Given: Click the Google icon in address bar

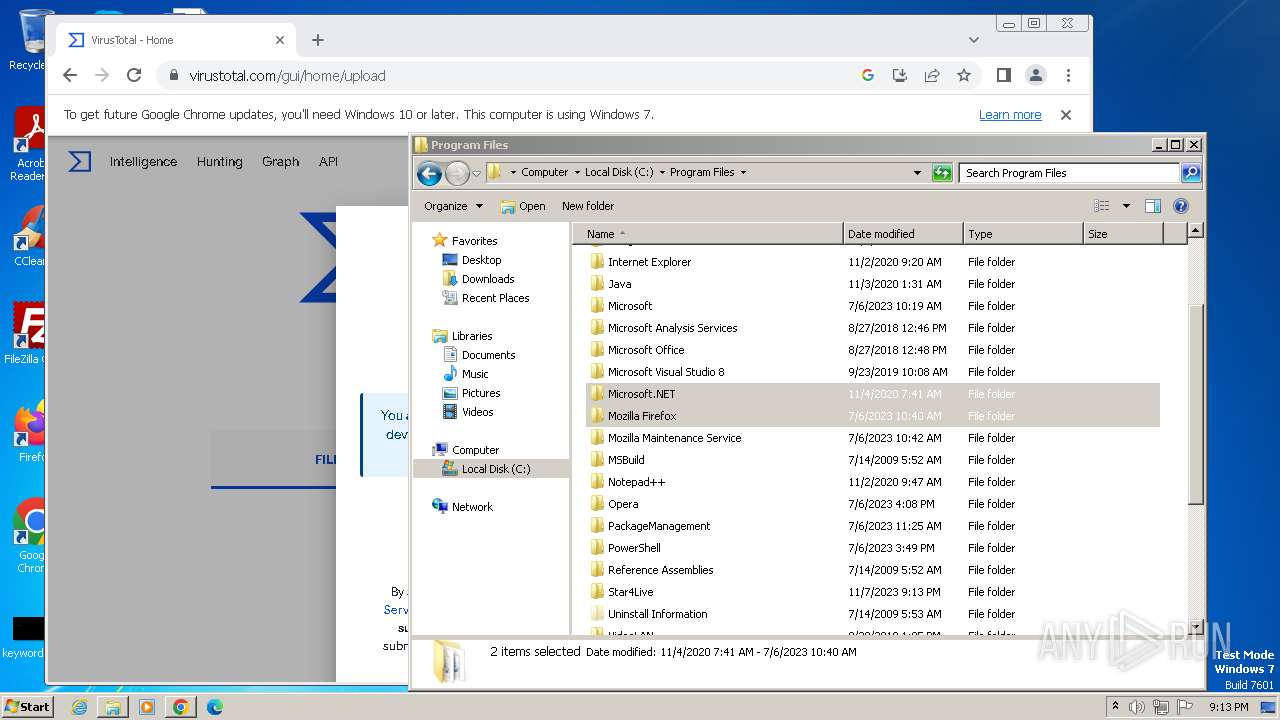Looking at the screenshot, I should point(868,75).
